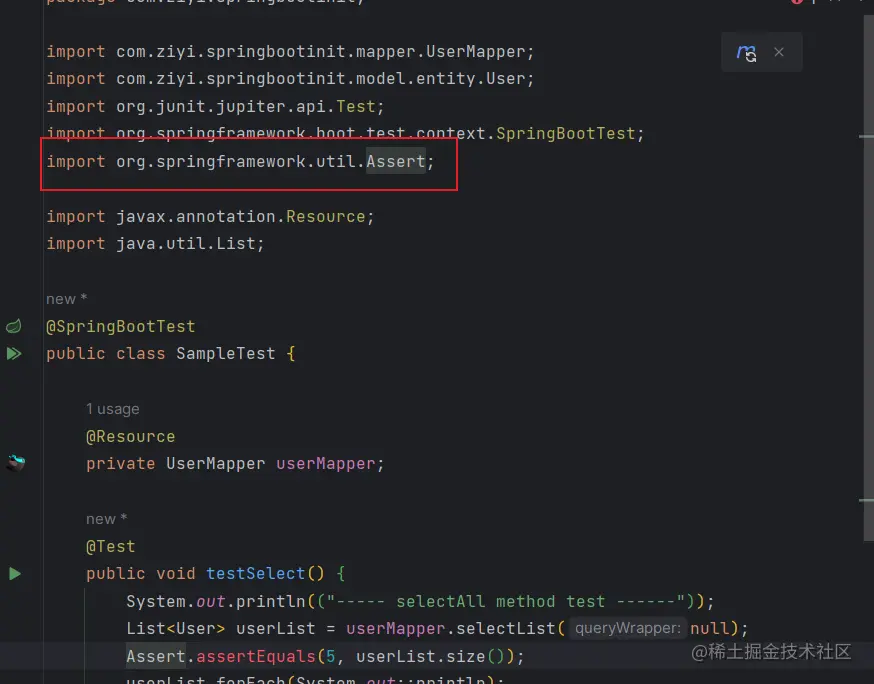
Task: Click the println call in testSelect
Action: pos(271,601)
